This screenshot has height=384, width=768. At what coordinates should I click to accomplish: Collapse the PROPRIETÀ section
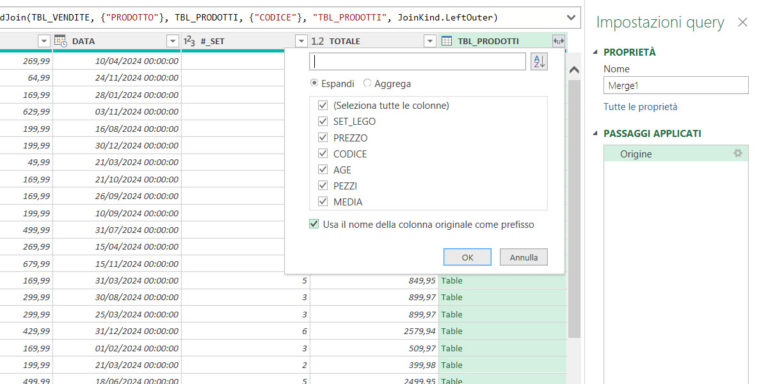click(596, 52)
